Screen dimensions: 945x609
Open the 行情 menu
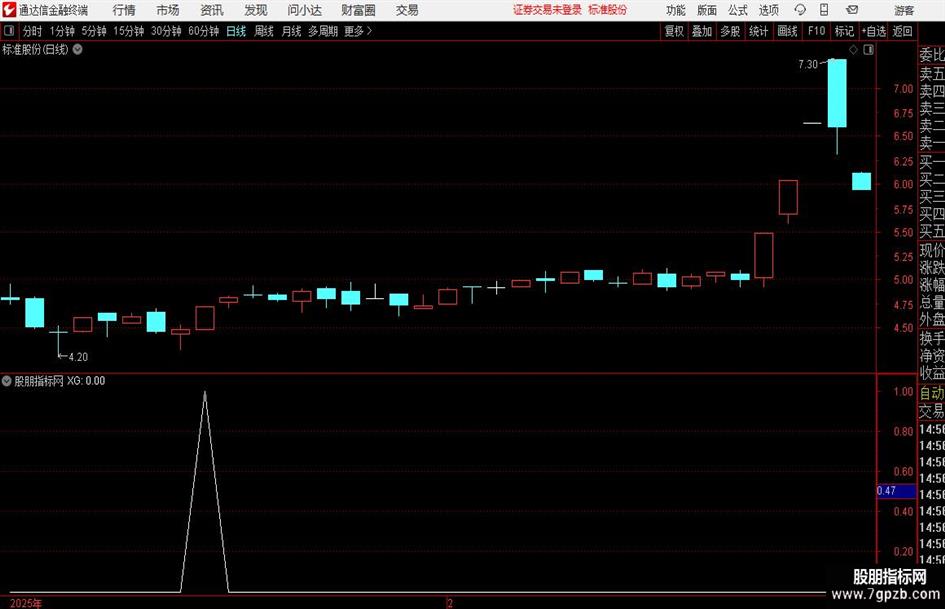coord(124,10)
